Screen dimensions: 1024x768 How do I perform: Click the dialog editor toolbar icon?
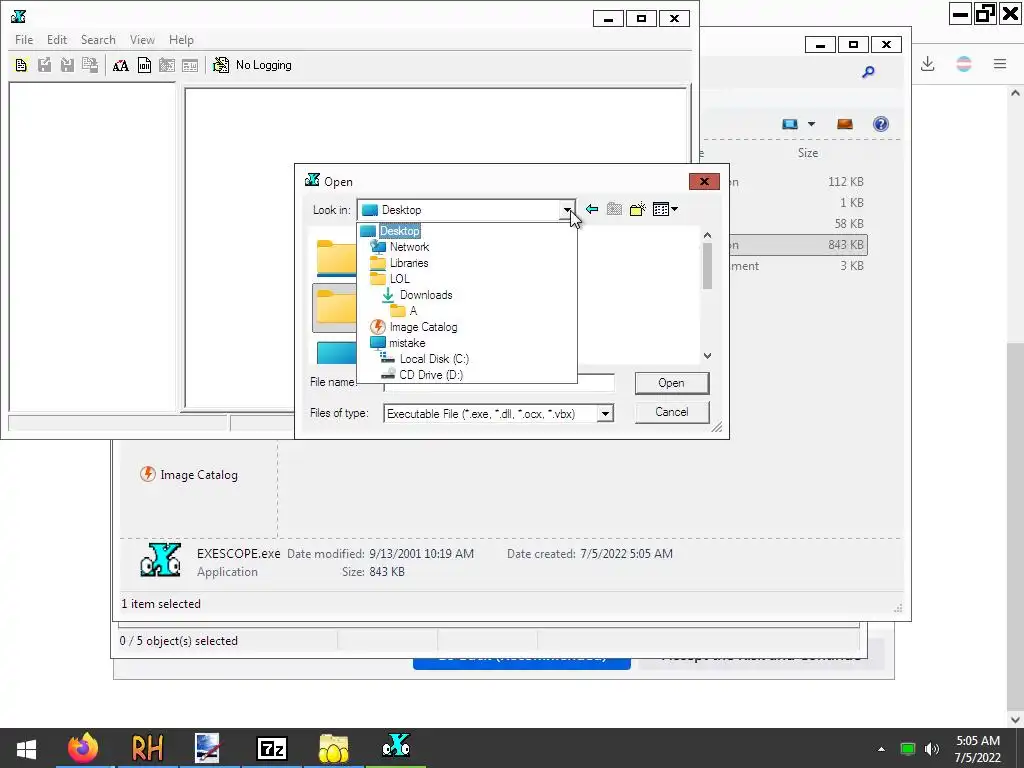pyautogui.click(x=190, y=65)
